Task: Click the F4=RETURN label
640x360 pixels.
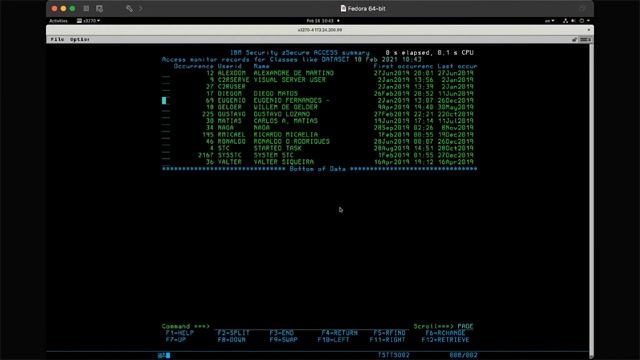Action: pos(340,333)
